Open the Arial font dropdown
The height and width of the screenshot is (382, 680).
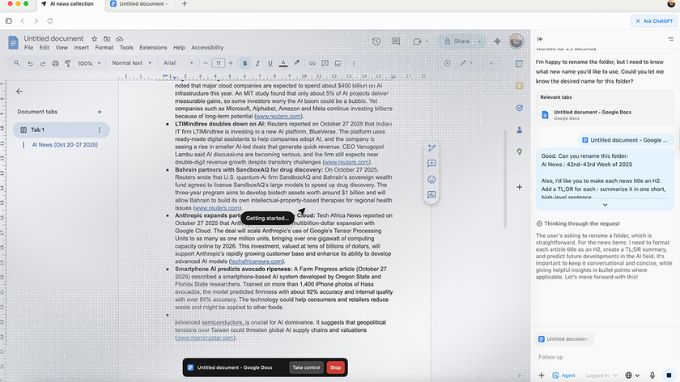(x=178, y=63)
